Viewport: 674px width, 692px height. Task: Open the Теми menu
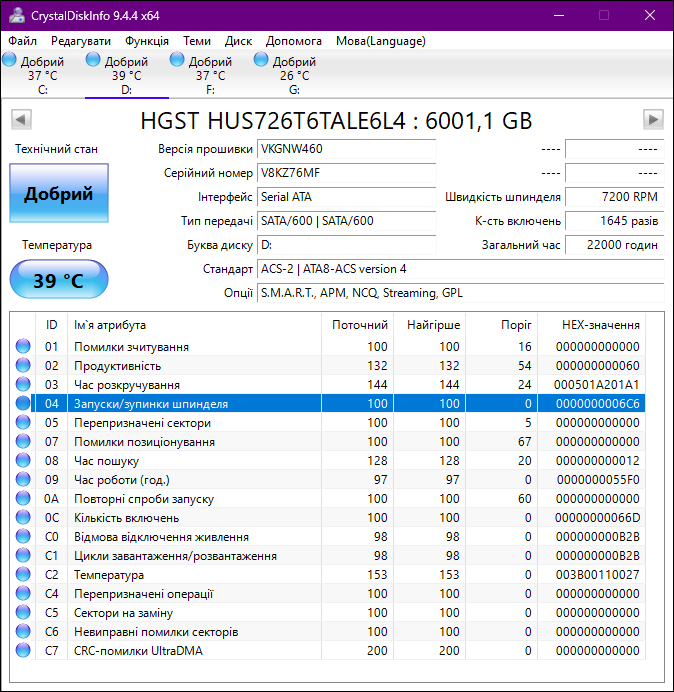click(197, 41)
